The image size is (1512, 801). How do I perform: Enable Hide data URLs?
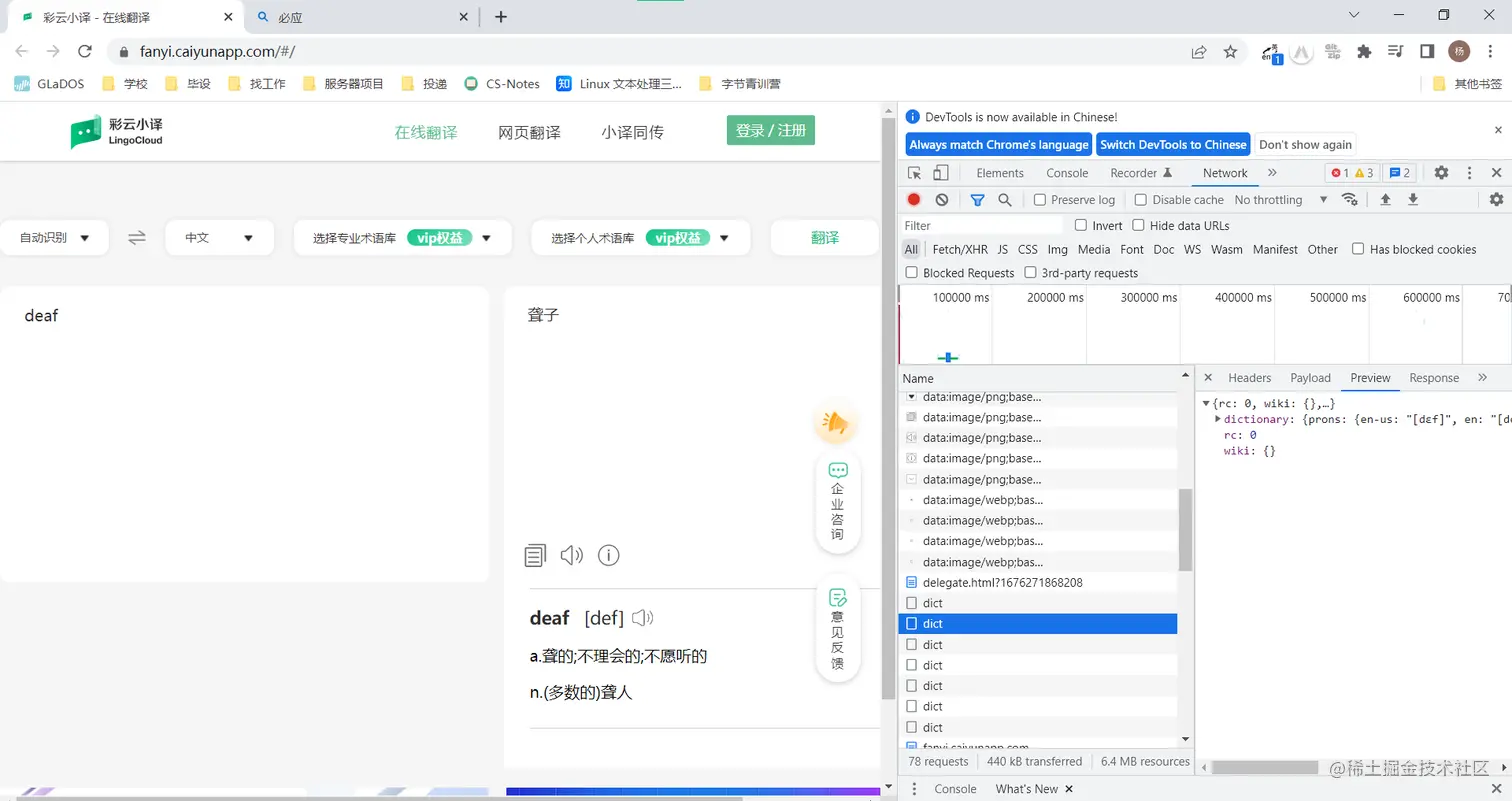1138,225
